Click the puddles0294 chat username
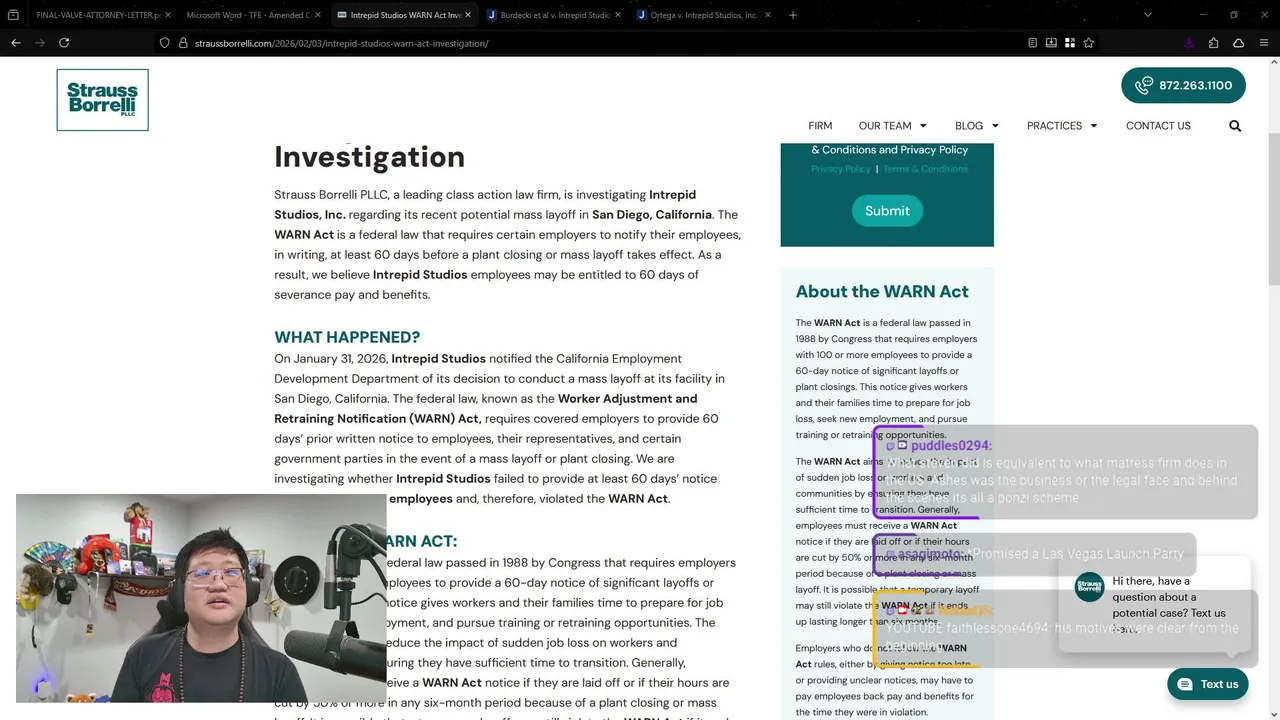1280x720 pixels. (951, 445)
